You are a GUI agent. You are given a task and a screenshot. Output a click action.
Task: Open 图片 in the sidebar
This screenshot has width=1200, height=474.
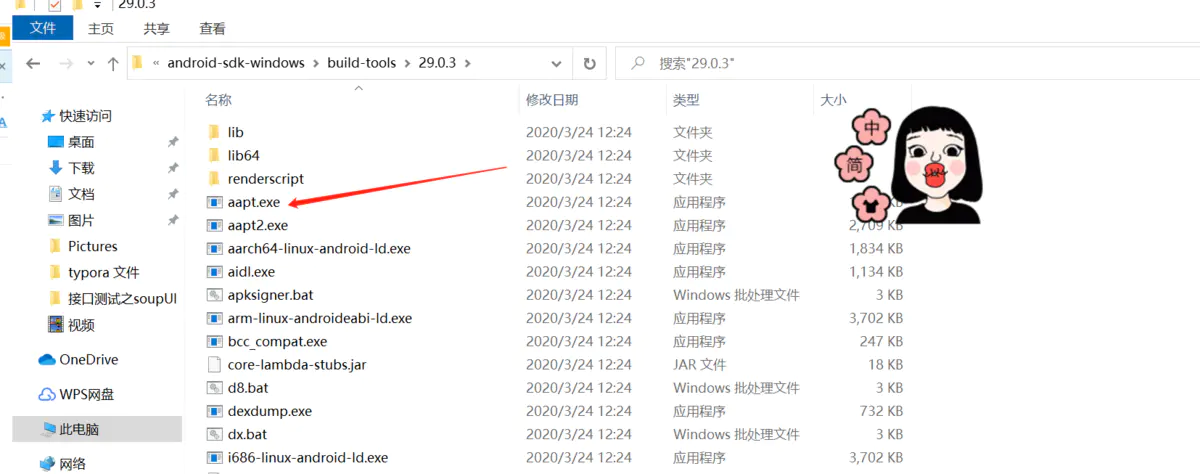point(82,220)
